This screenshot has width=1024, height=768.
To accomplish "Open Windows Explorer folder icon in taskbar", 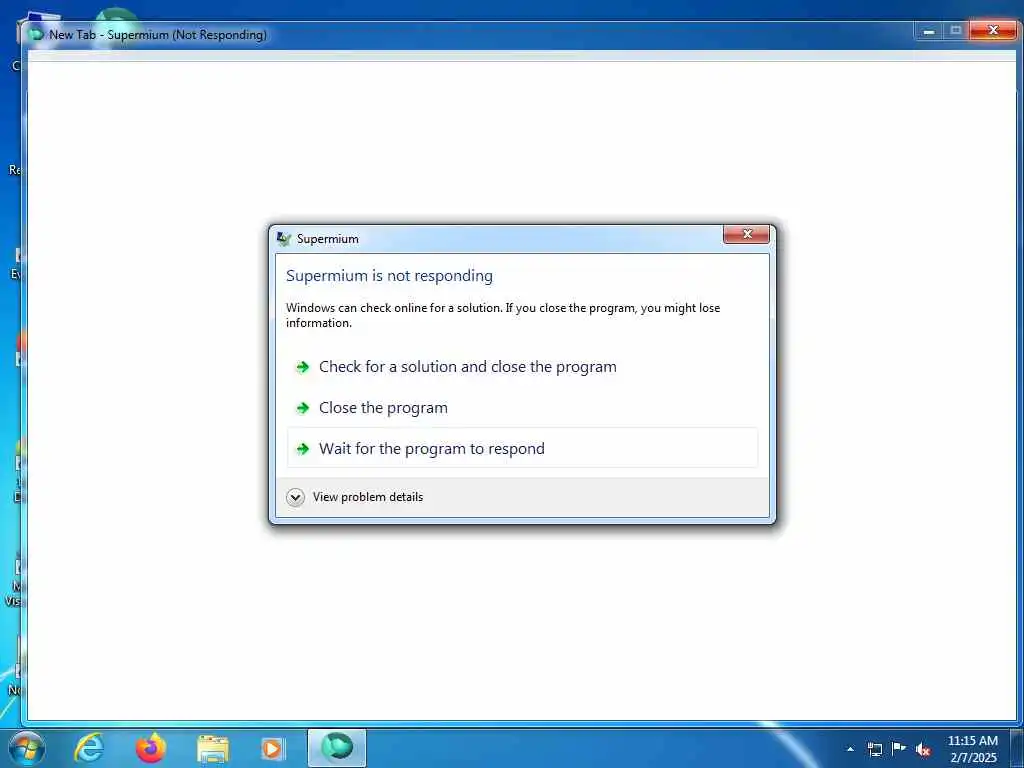I will [213, 749].
